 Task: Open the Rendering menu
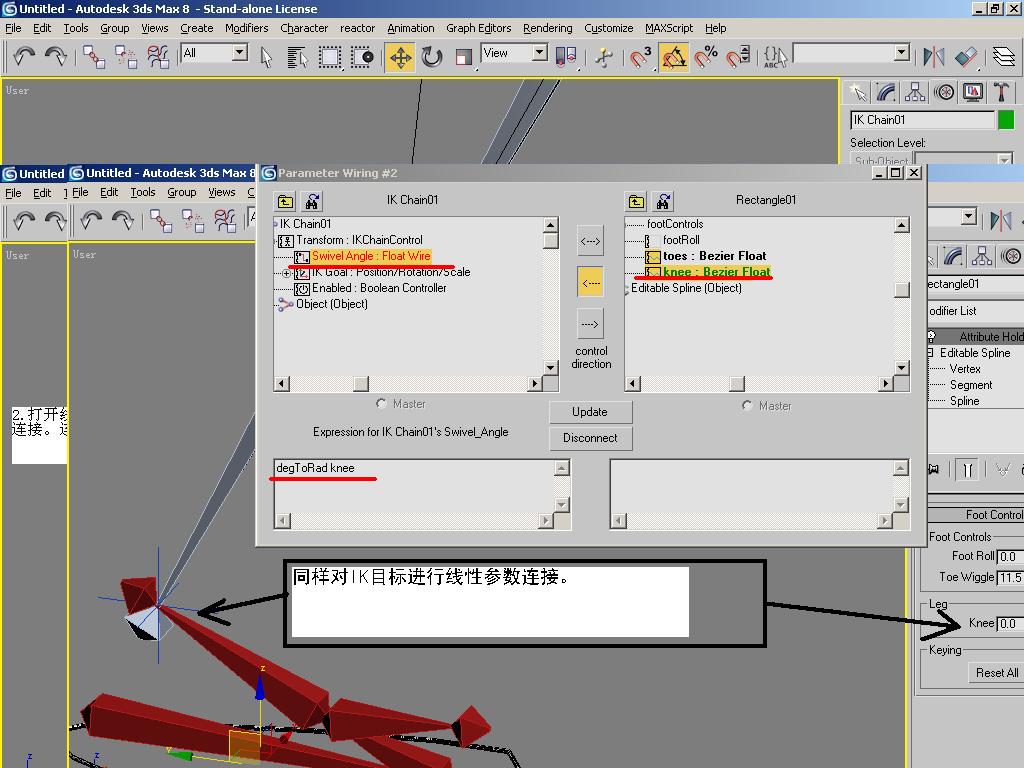click(547, 28)
